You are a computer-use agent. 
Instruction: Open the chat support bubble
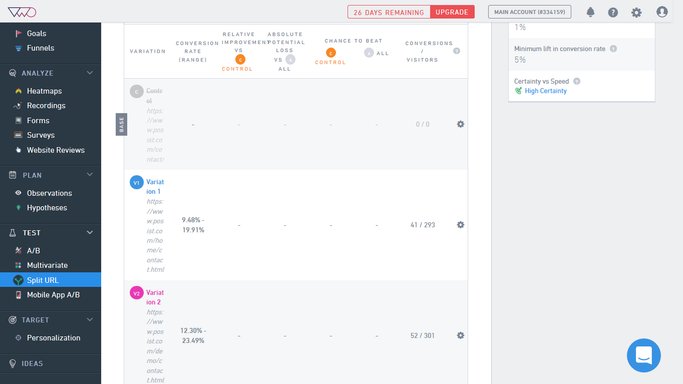click(643, 355)
